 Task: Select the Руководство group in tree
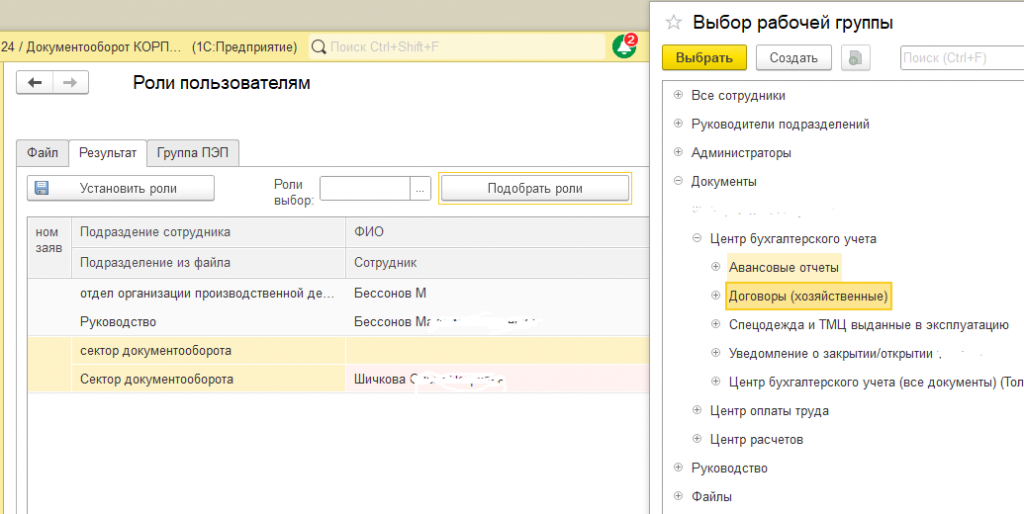[728, 468]
